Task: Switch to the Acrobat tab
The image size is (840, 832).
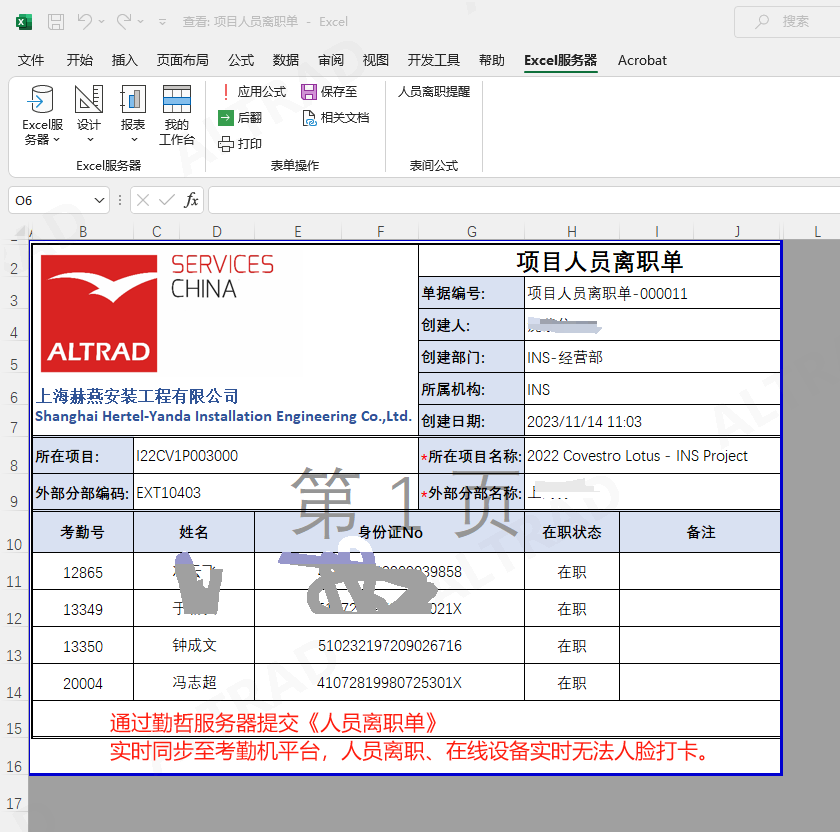Action: (x=642, y=60)
